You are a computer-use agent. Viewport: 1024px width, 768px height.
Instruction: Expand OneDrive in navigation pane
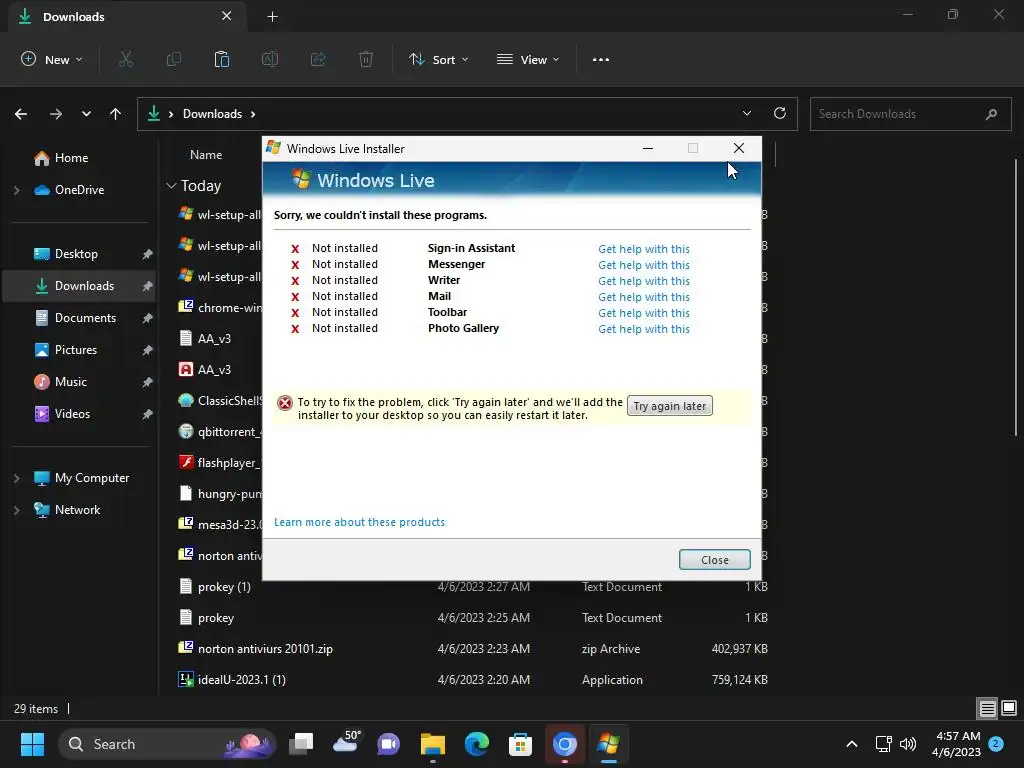[x=16, y=190]
